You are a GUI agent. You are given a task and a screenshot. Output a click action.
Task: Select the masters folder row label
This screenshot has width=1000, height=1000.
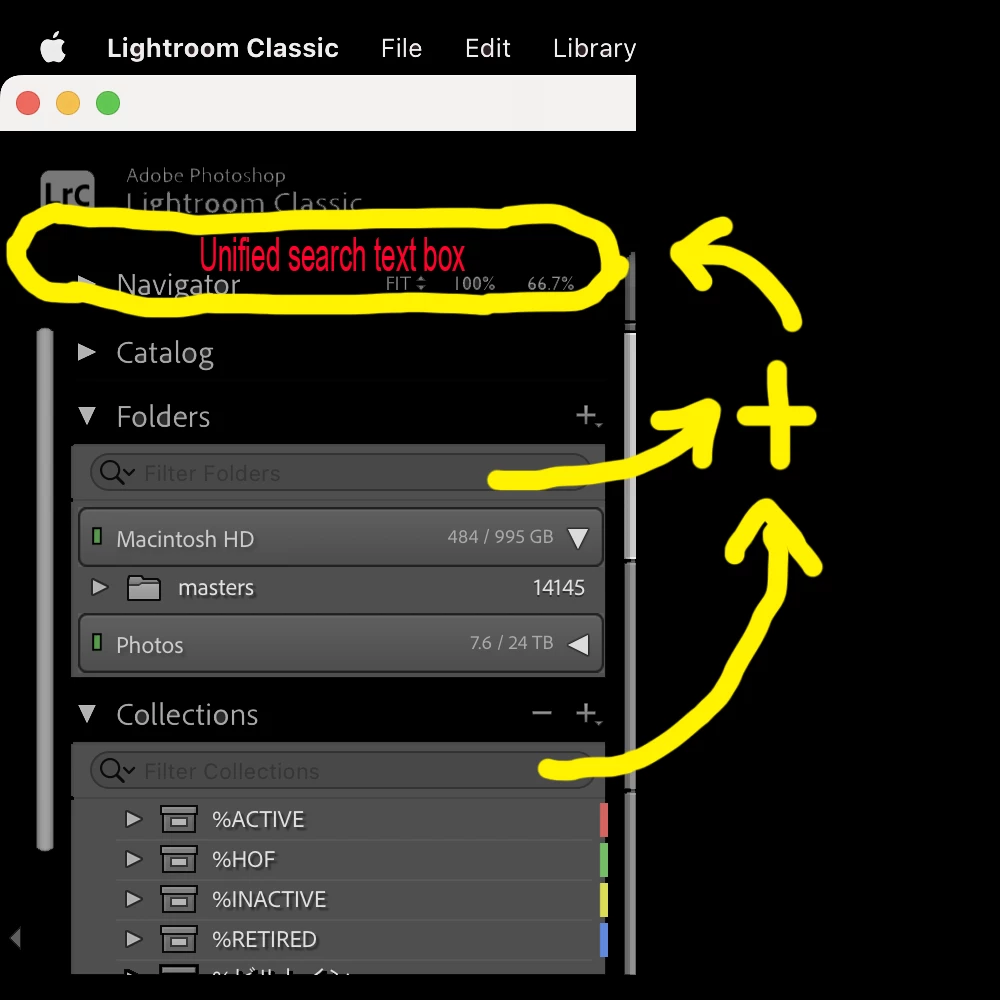pos(216,587)
